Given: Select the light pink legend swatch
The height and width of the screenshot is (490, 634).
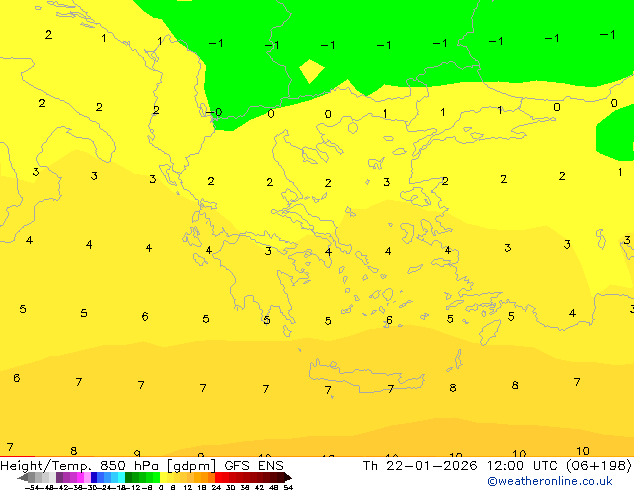Looking at the screenshot, I should (87, 477).
